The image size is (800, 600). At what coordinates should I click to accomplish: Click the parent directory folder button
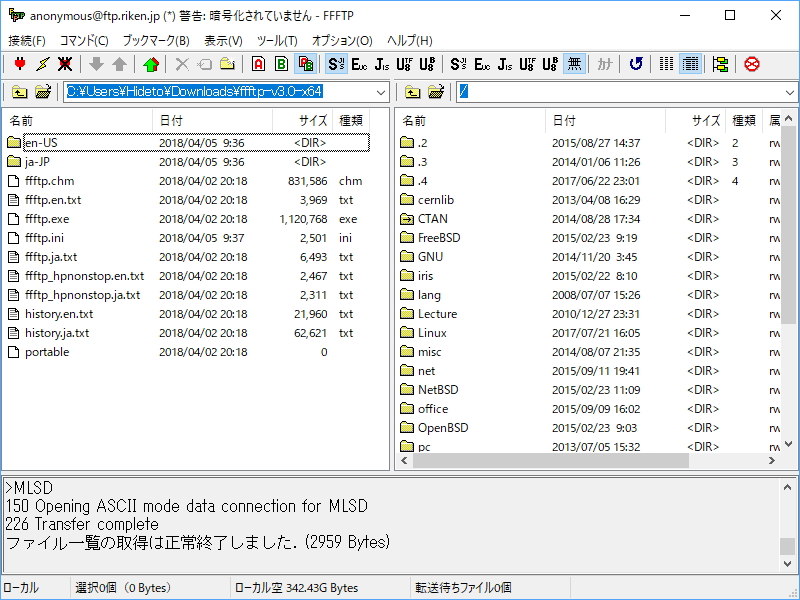pos(21,92)
